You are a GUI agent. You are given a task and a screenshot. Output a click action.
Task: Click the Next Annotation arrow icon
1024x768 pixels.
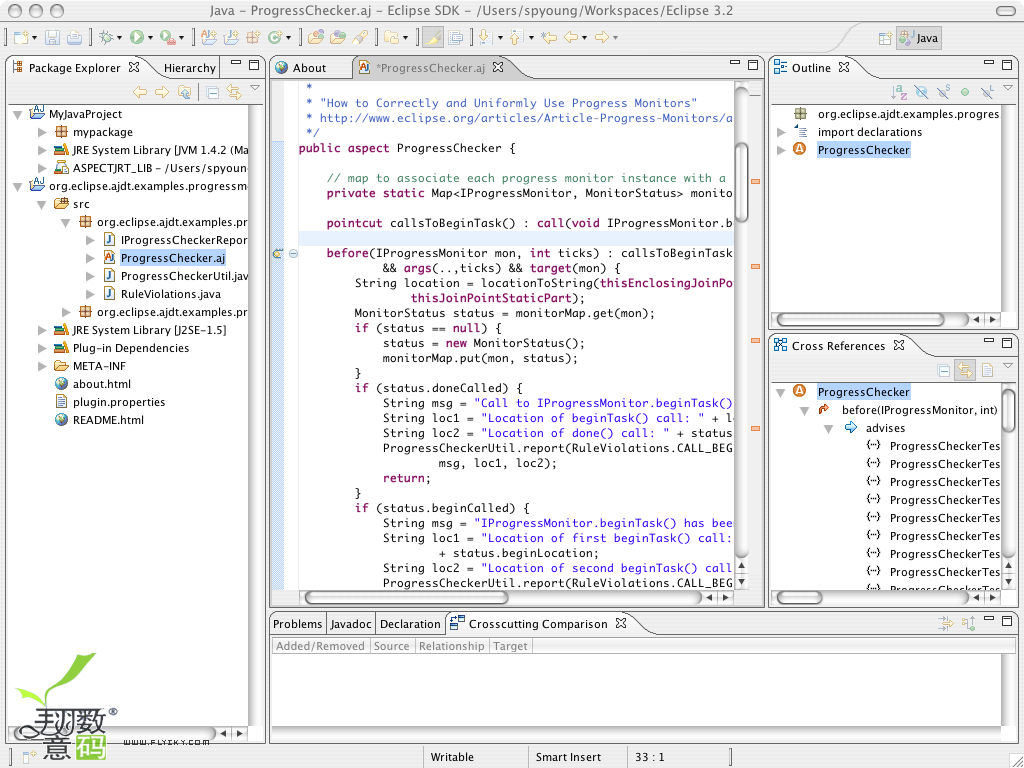(x=485, y=38)
